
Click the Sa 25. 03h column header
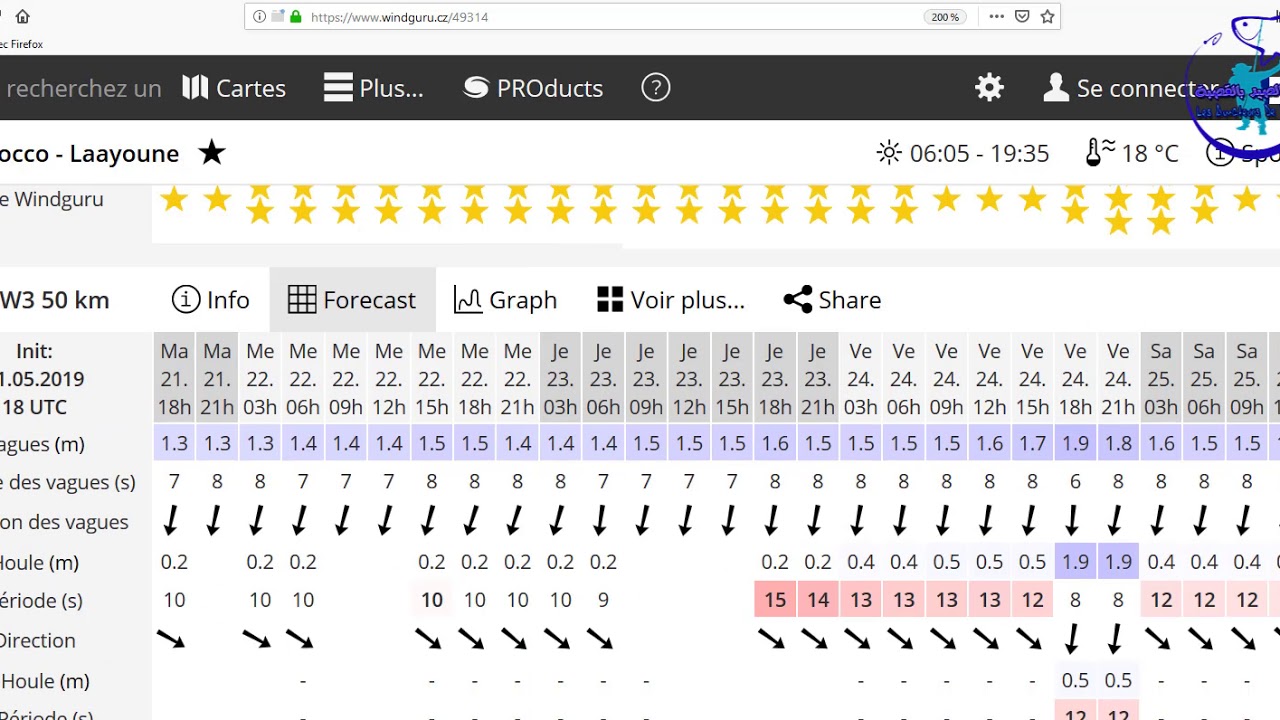click(x=1161, y=379)
